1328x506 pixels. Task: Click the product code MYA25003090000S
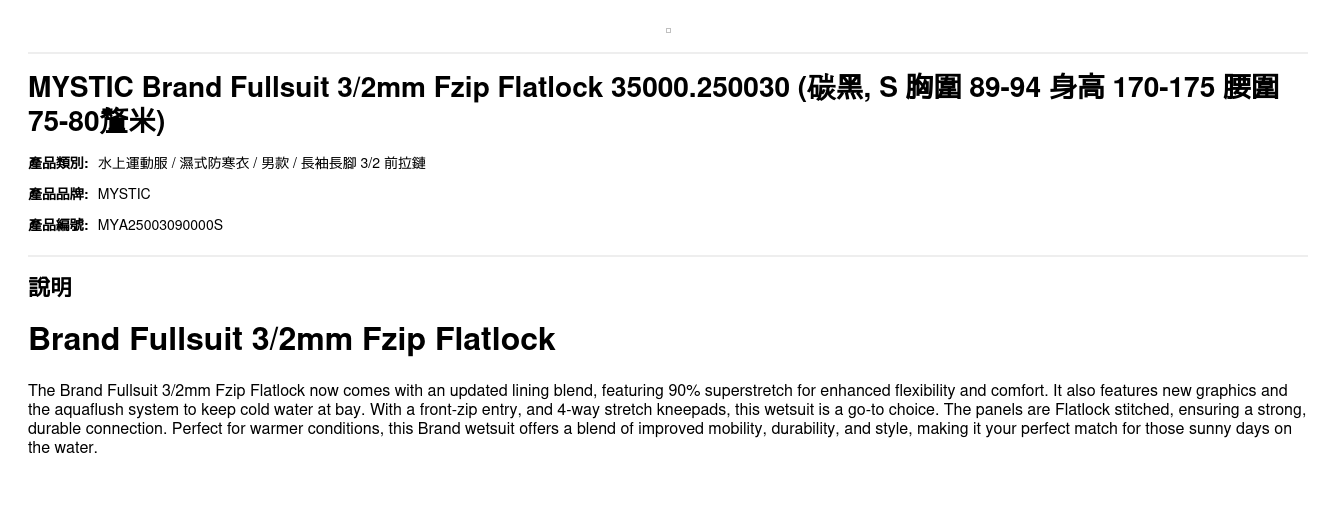pyautogui.click(x=160, y=225)
